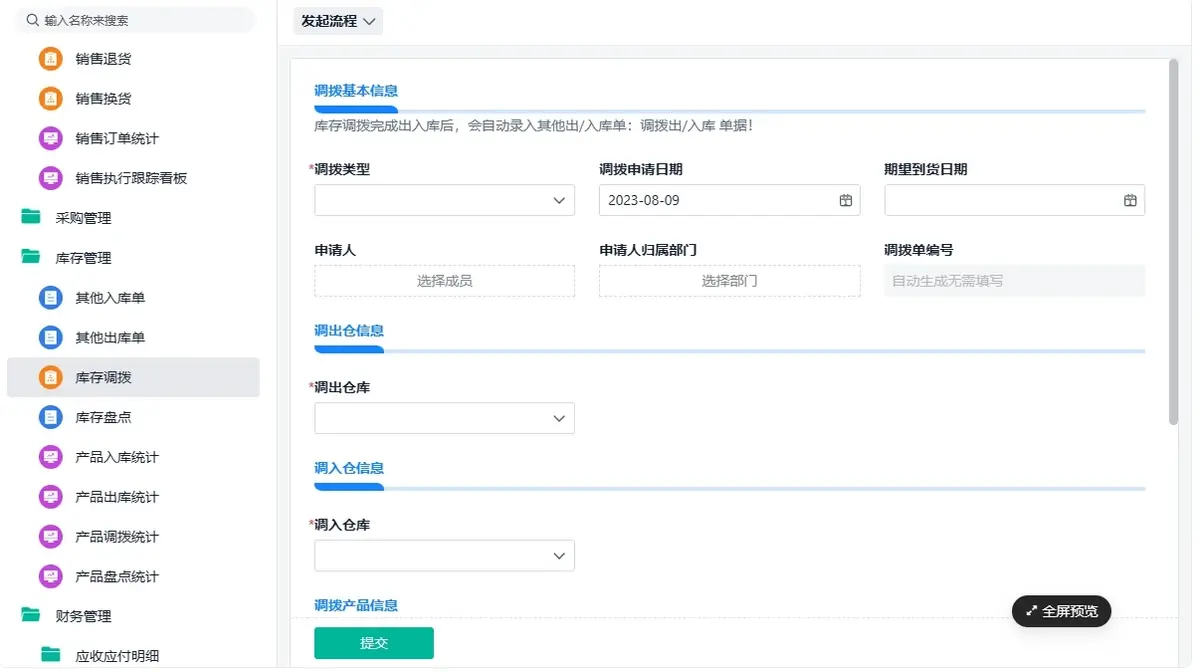Click the 全屏预览 button
1200x672 pixels.
pyautogui.click(x=1061, y=611)
